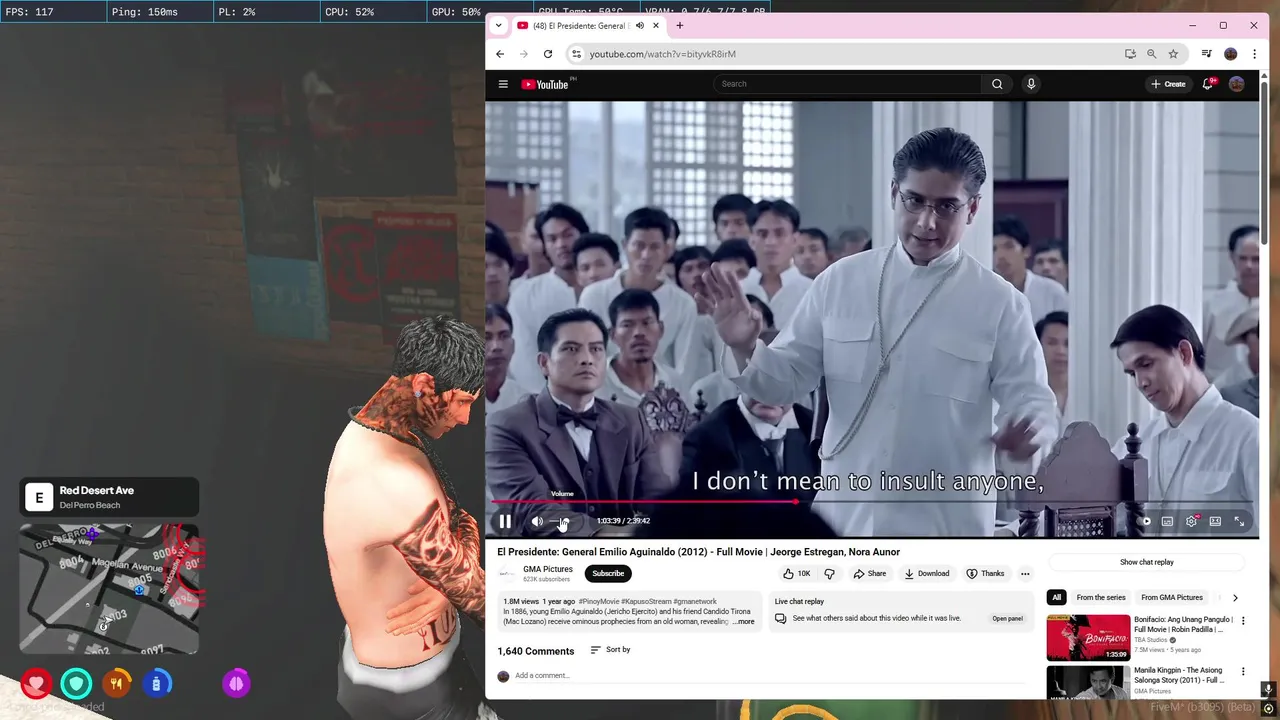
Task: Mute tab via speaker icon on tab
Action: point(639,25)
